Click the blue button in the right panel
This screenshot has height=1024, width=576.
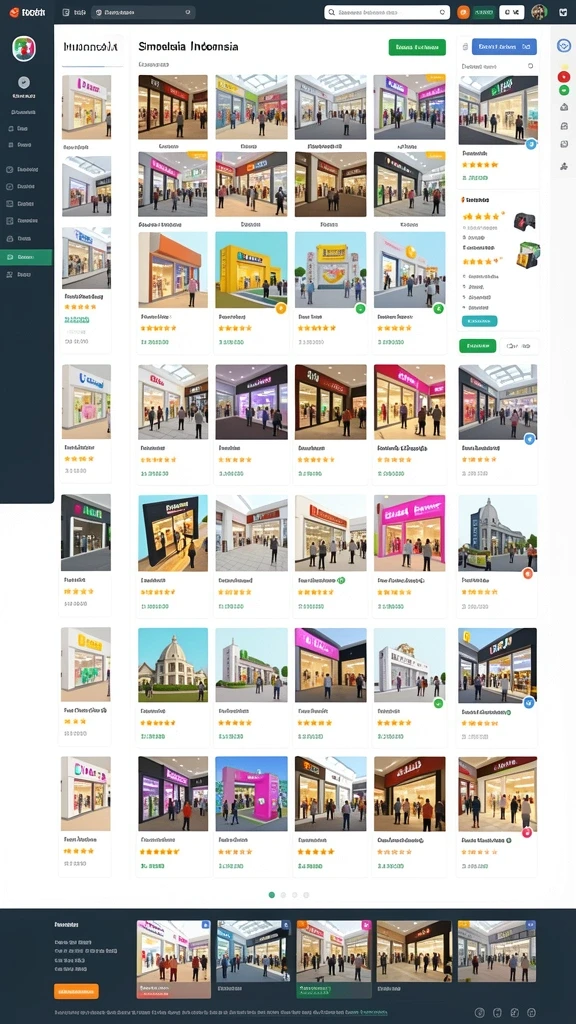504,46
